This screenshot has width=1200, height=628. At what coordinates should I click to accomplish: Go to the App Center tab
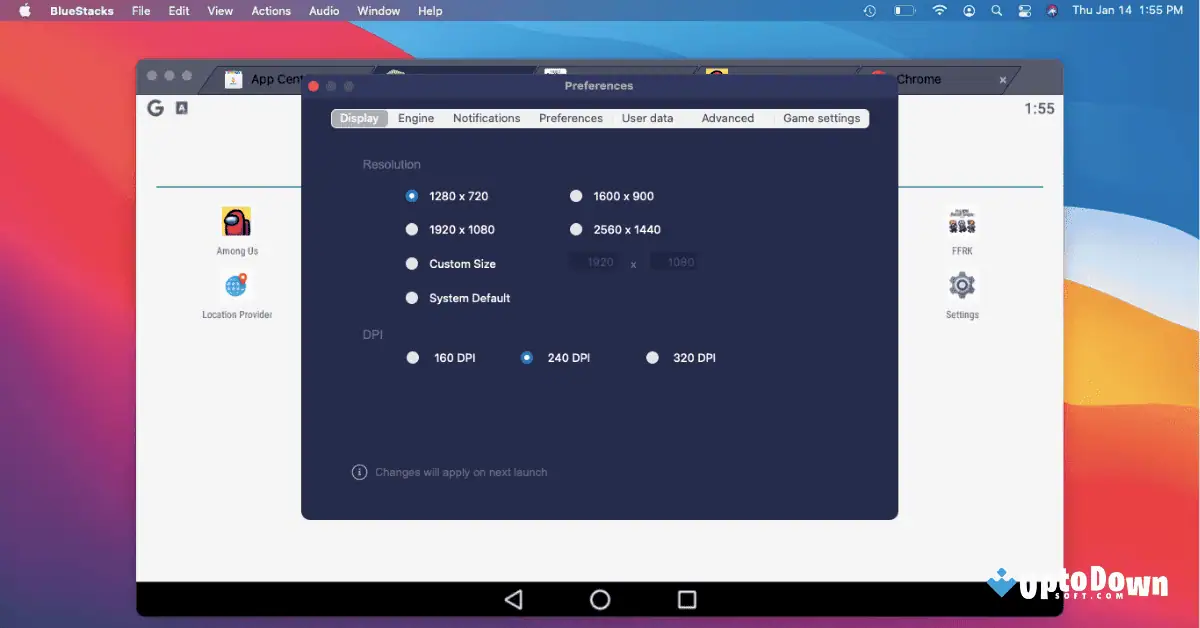click(265, 78)
